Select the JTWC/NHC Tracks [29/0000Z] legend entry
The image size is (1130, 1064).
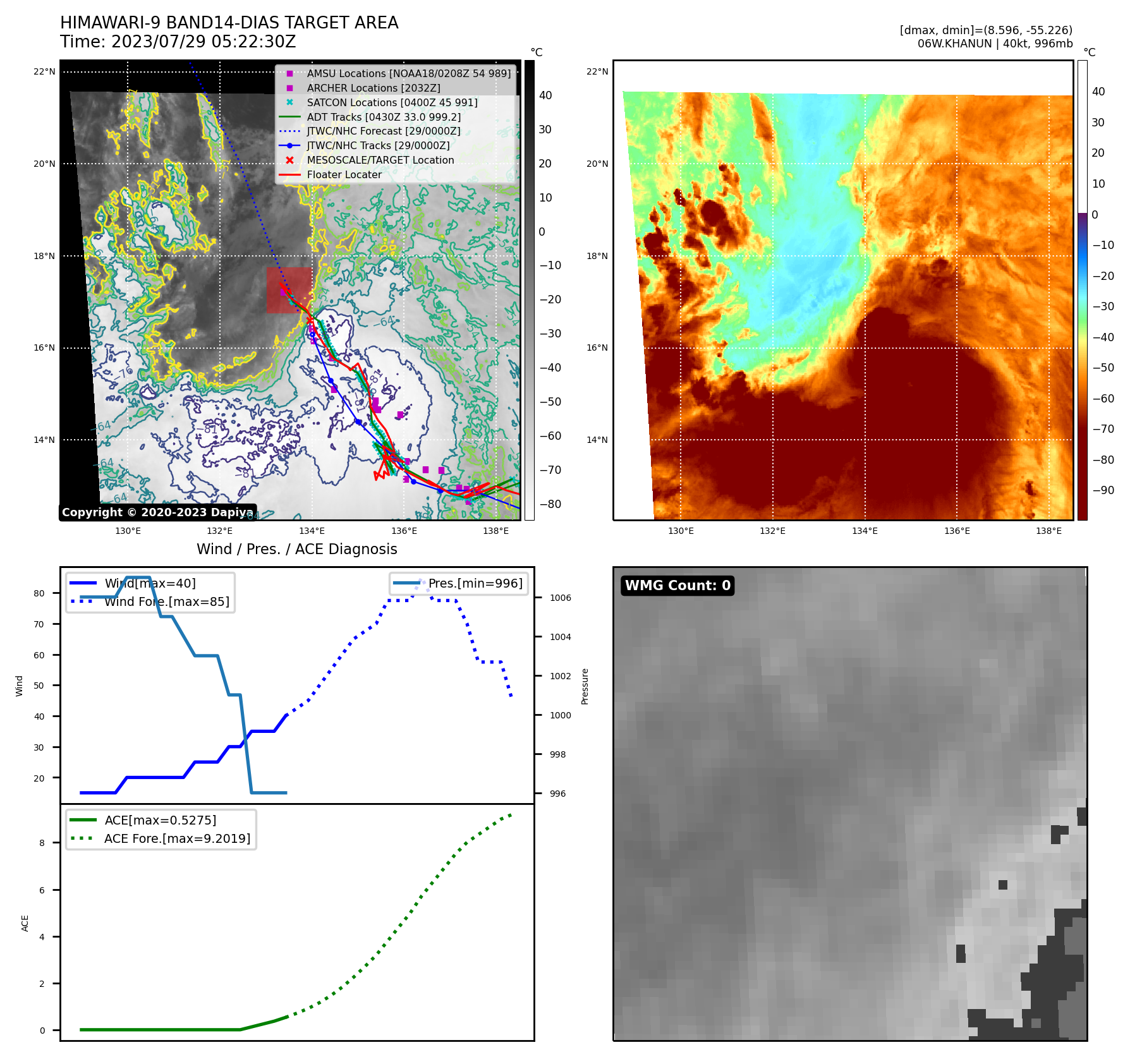(378, 146)
